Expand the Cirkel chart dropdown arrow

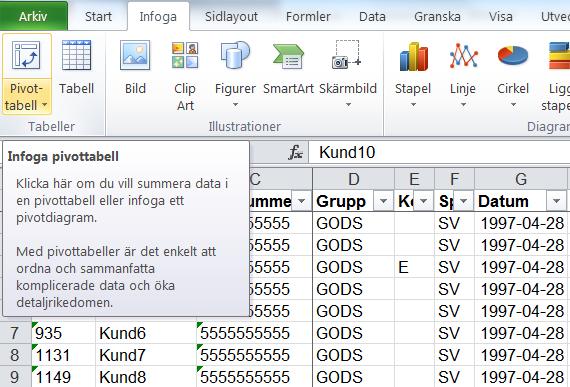[x=513, y=105]
